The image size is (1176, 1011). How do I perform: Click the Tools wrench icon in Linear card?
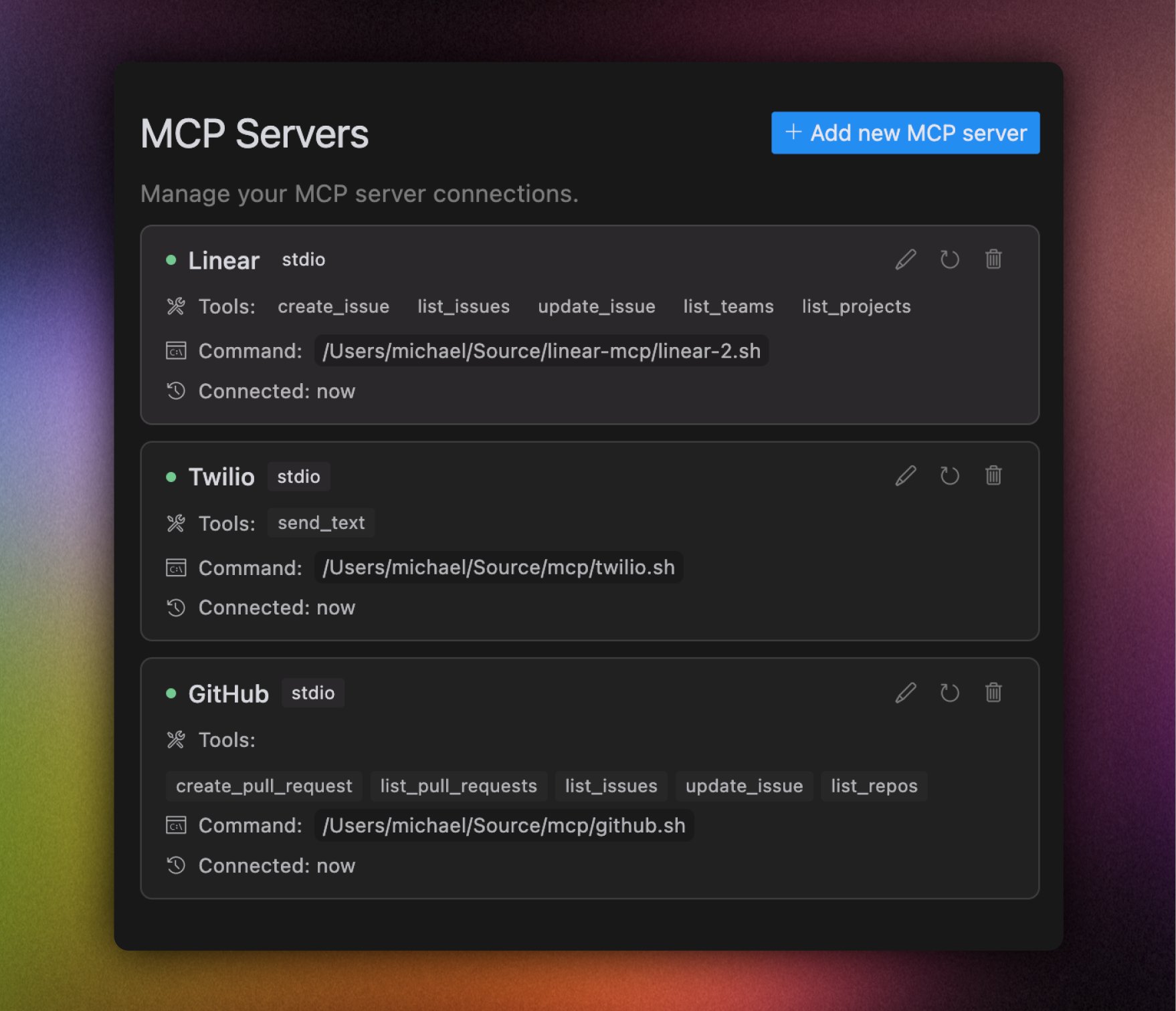[176, 306]
